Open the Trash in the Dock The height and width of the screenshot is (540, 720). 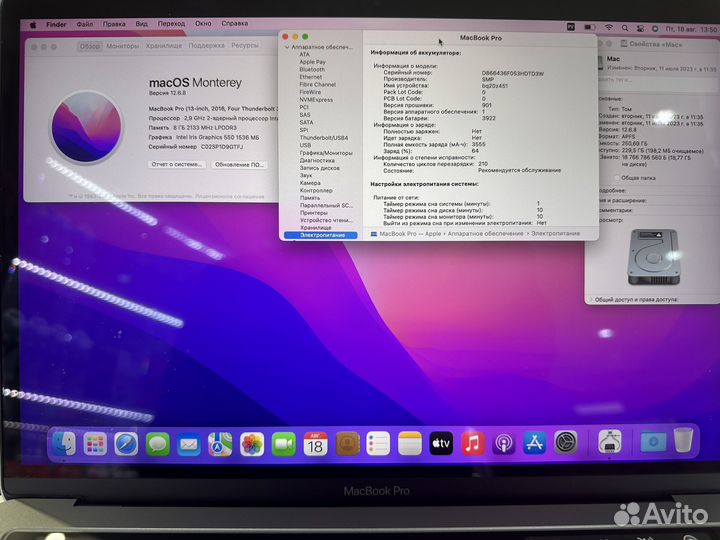point(684,440)
